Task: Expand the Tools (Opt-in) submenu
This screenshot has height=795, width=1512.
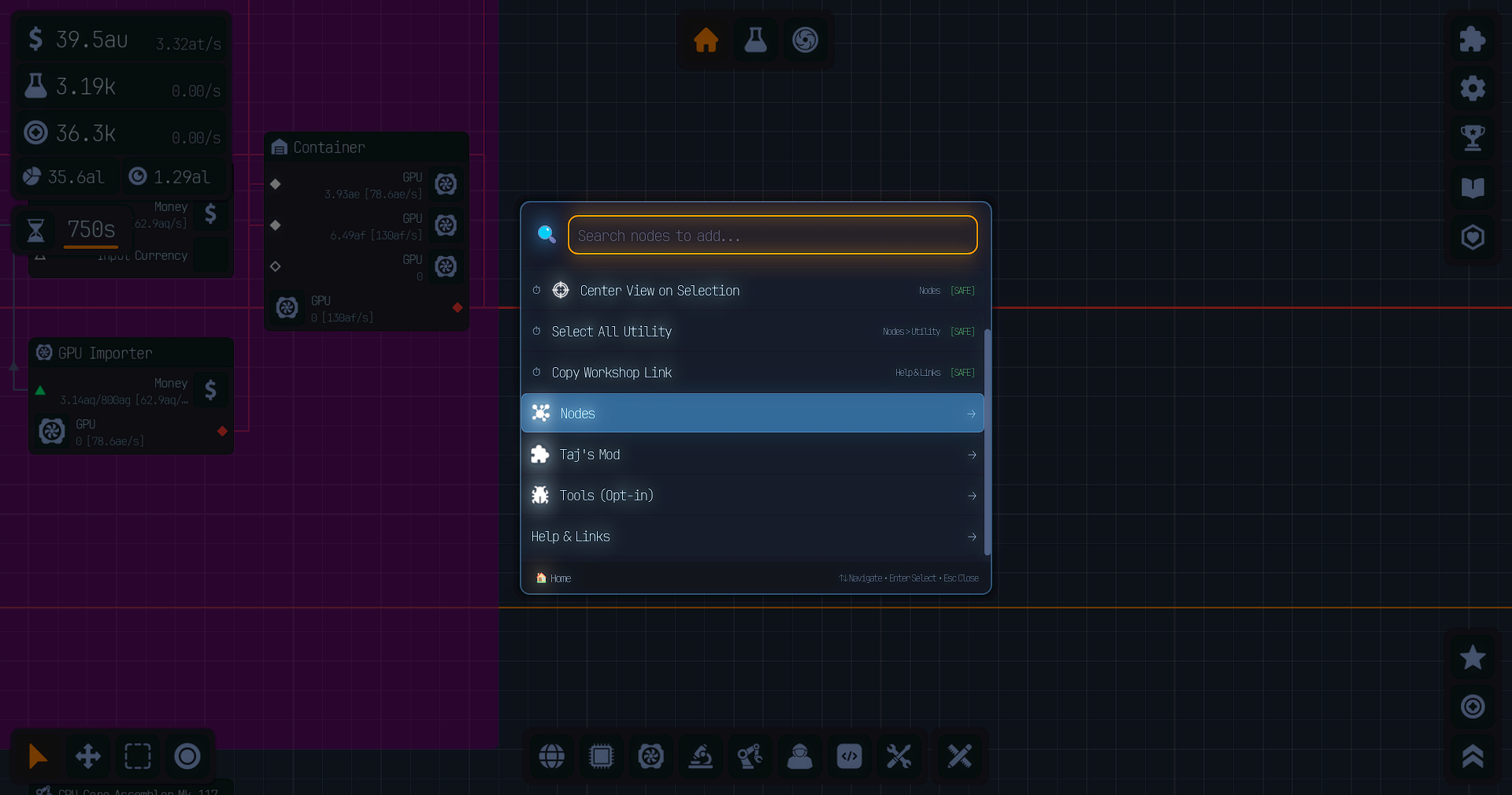Action: coord(752,496)
